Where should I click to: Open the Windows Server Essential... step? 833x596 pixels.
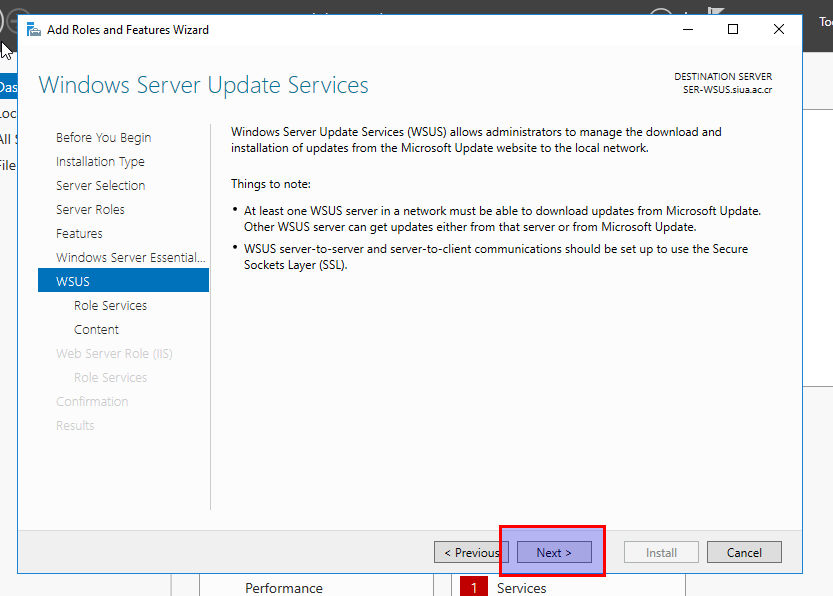[131, 257]
